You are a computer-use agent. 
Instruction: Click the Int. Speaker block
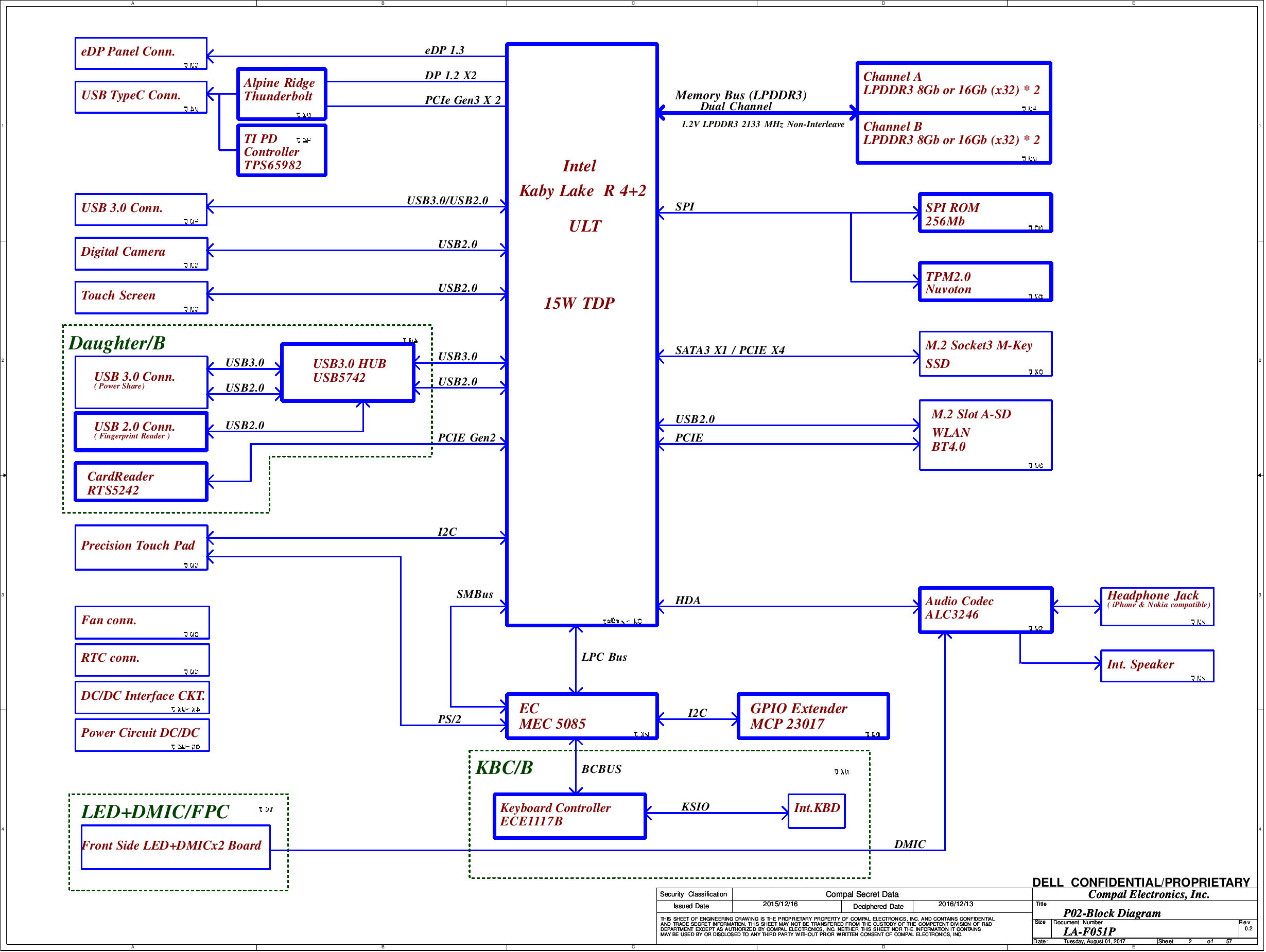(x=1157, y=666)
